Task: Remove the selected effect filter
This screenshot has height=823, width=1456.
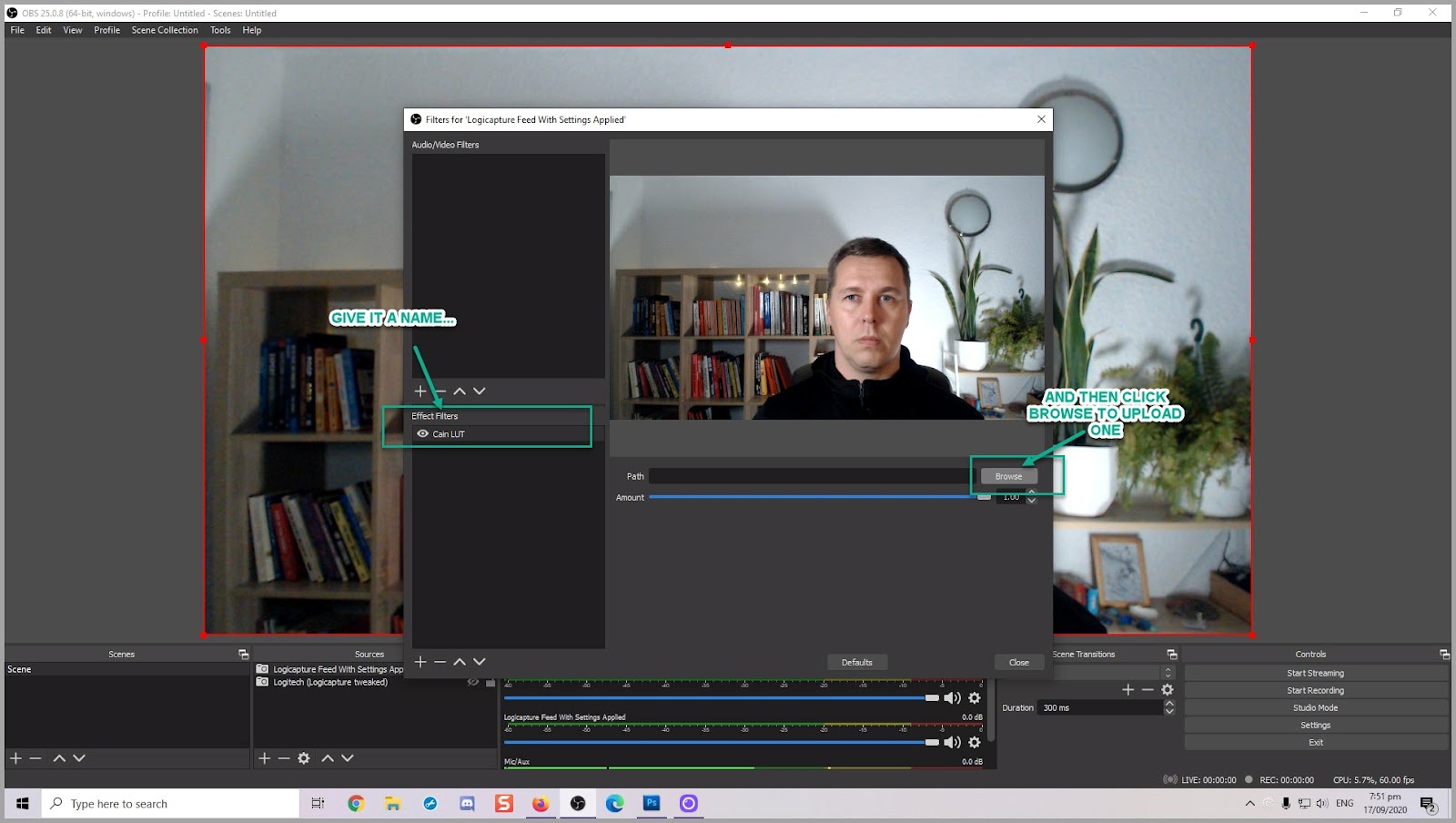Action: tap(440, 662)
